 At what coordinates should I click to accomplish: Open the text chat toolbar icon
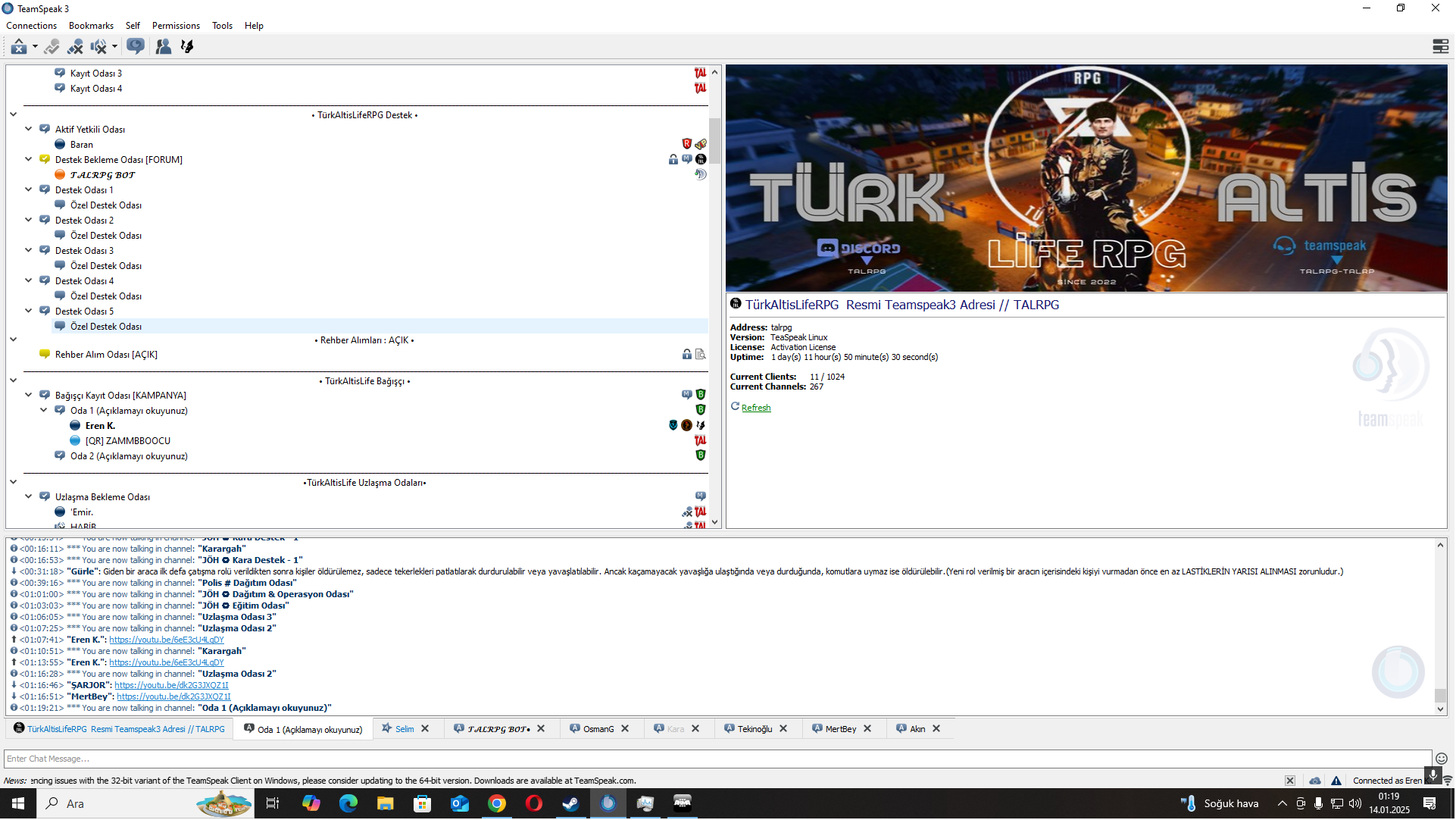click(136, 47)
